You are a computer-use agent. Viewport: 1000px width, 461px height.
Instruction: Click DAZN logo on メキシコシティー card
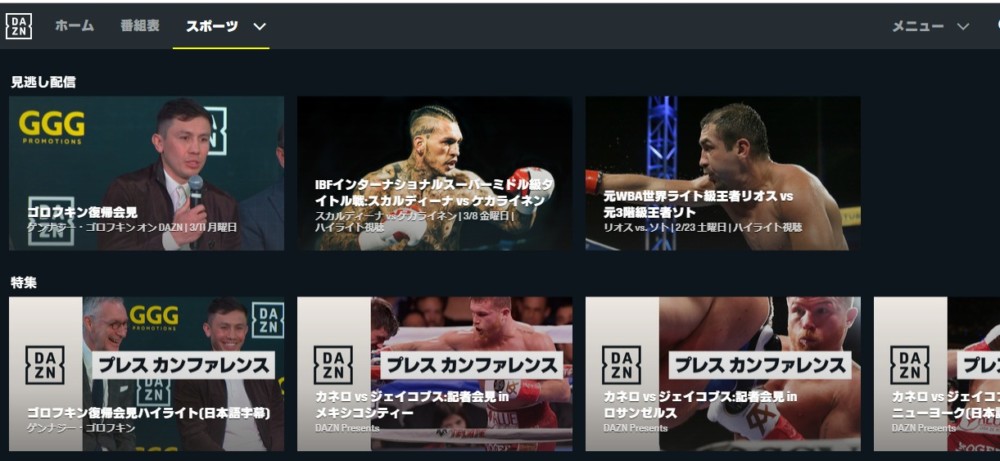(333, 365)
